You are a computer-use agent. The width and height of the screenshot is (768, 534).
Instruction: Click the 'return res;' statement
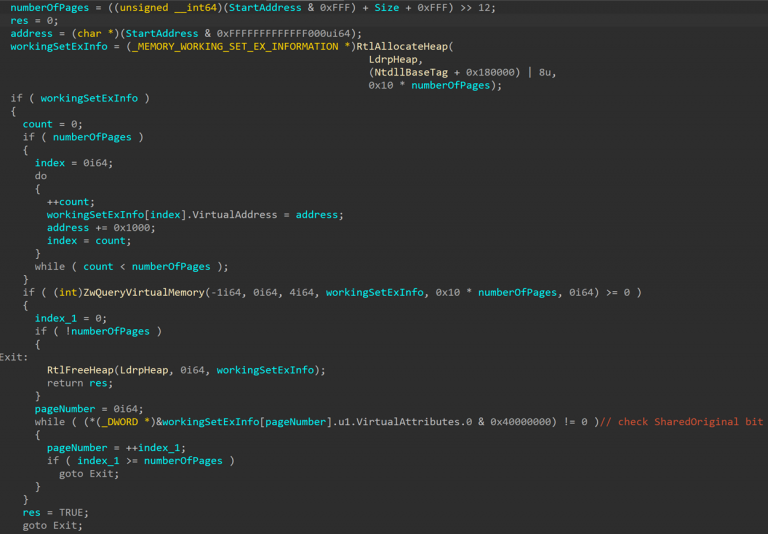click(79, 383)
